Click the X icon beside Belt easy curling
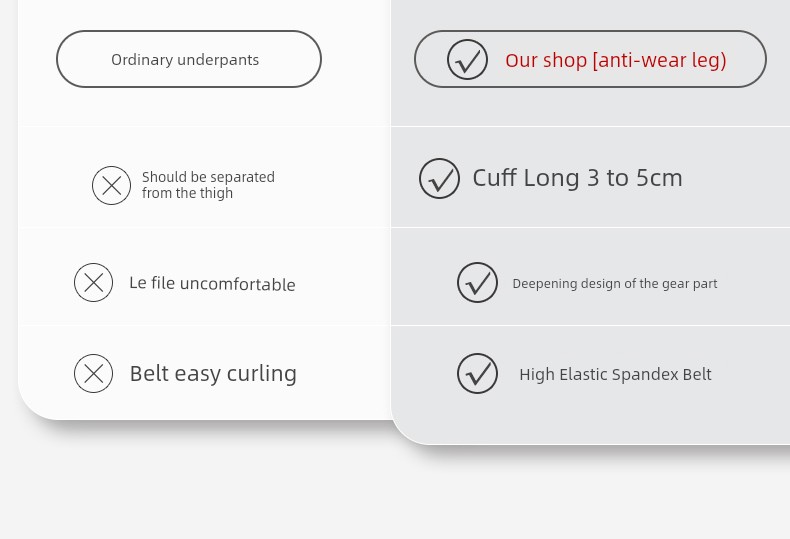The width and height of the screenshot is (790, 539). tap(93, 373)
